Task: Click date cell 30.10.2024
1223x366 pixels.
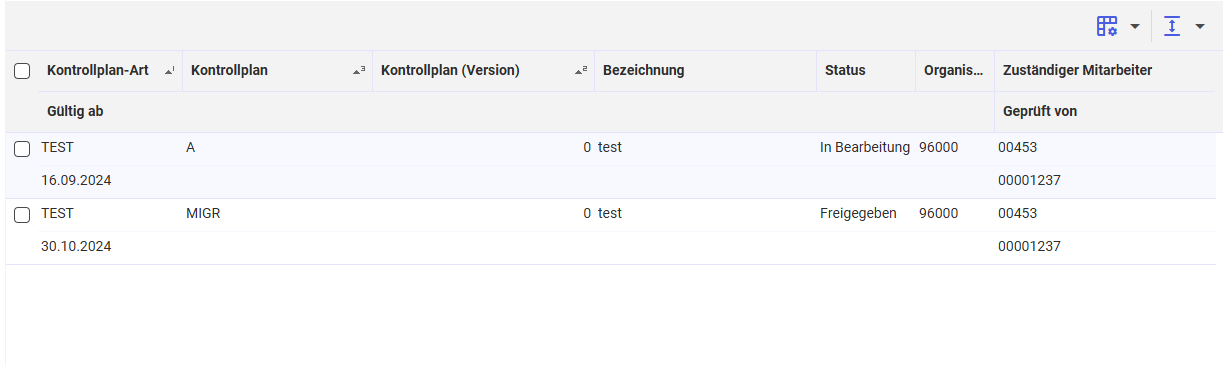Action: coord(76,246)
